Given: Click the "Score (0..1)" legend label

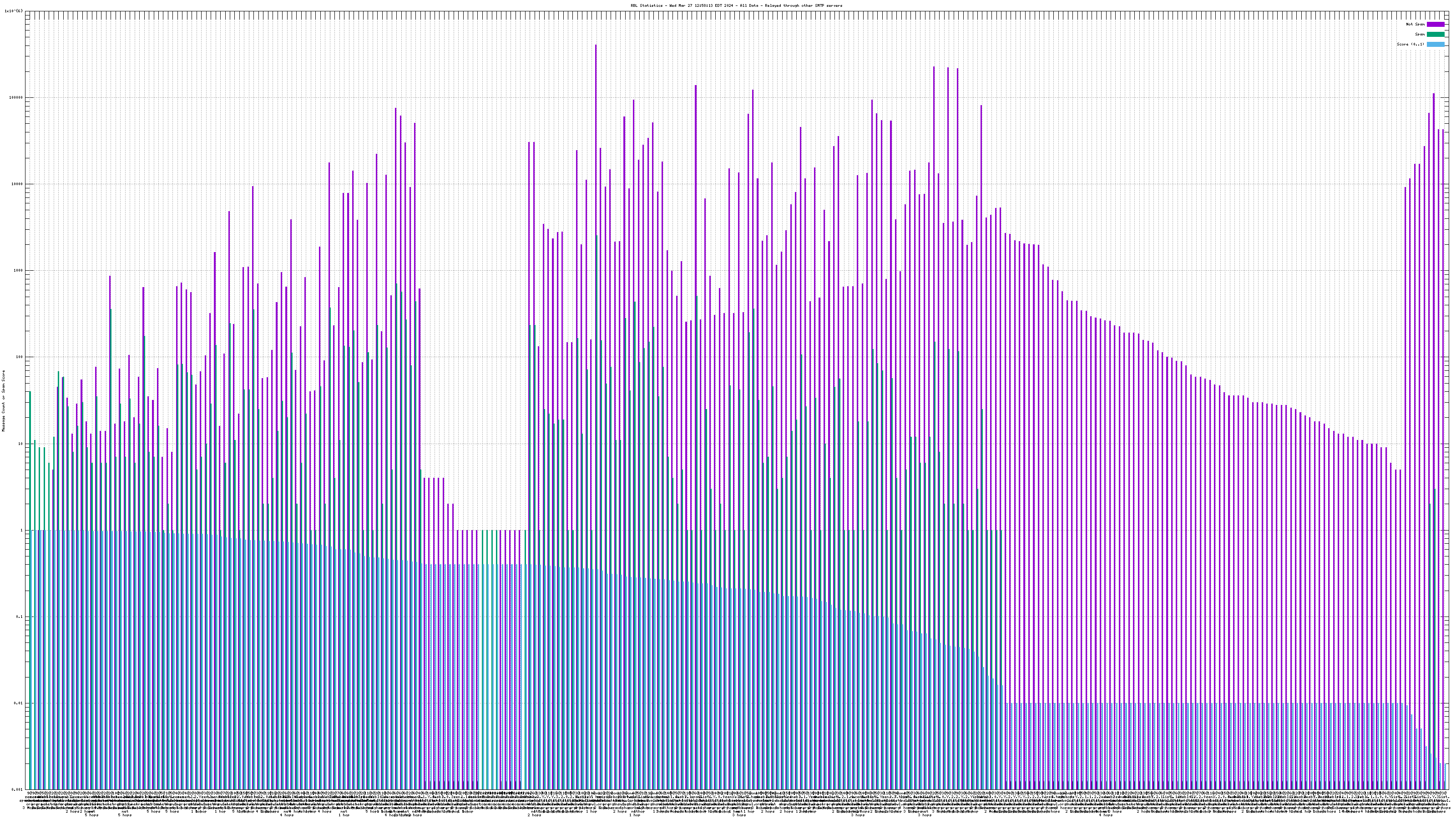Looking at the screenshot, I should pos(1410,44).
